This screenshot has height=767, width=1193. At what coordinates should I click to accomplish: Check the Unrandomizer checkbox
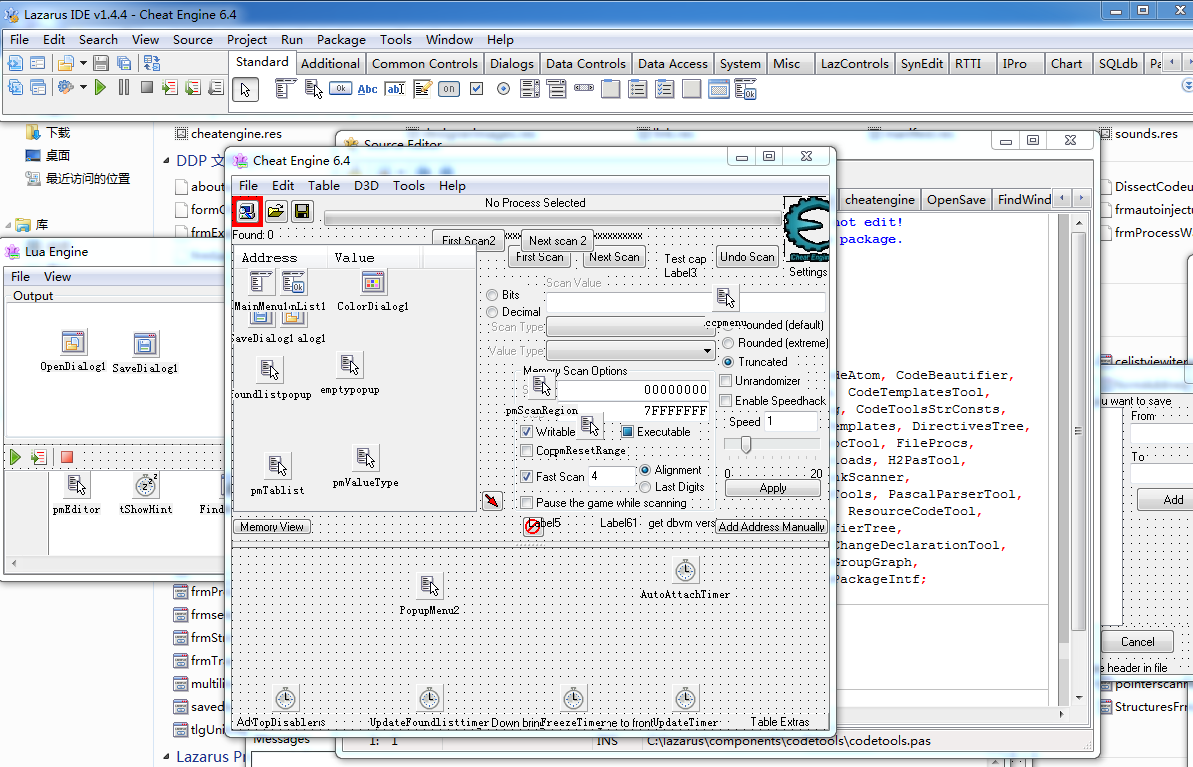726,380
